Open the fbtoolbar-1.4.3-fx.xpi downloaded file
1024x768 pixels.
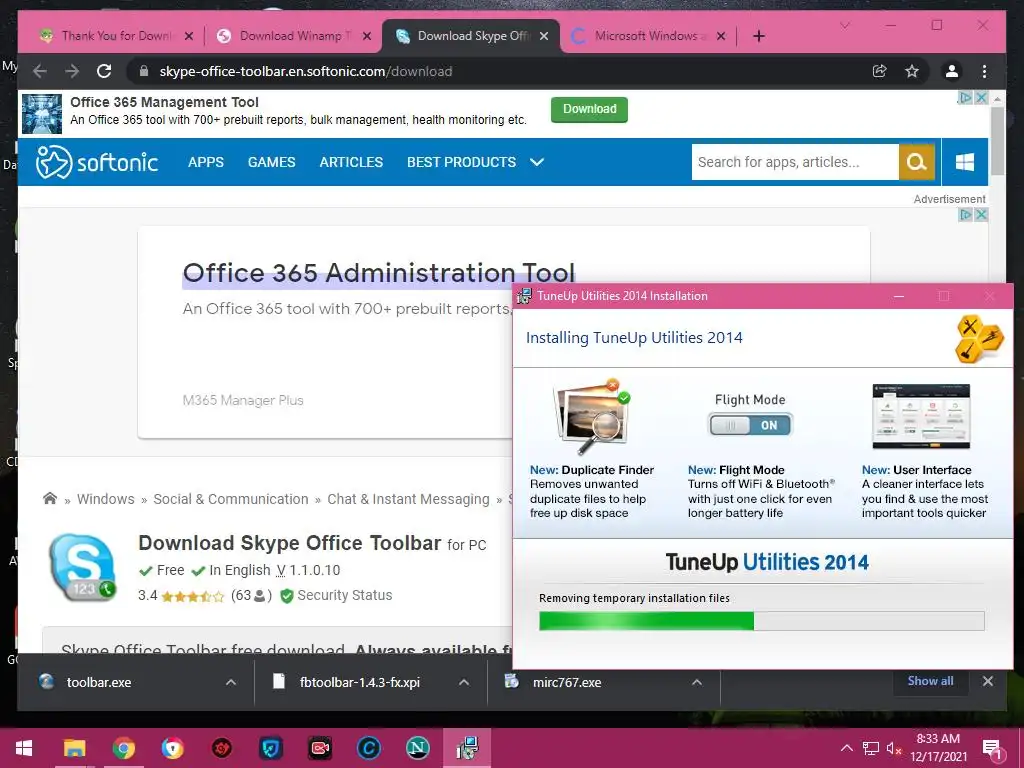click(x=359, y=682)
